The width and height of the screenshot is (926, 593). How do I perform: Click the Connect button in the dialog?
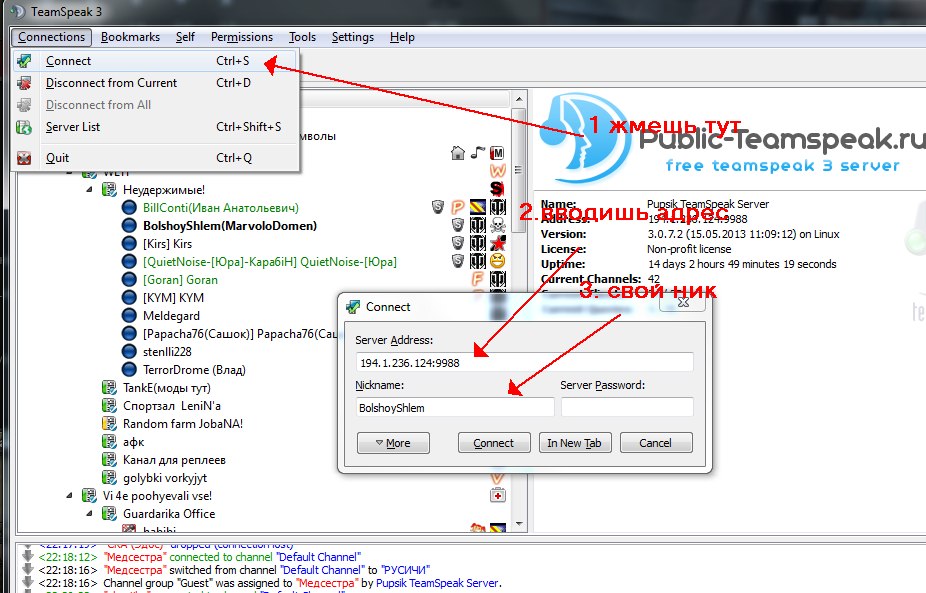(x=494, y=443)
